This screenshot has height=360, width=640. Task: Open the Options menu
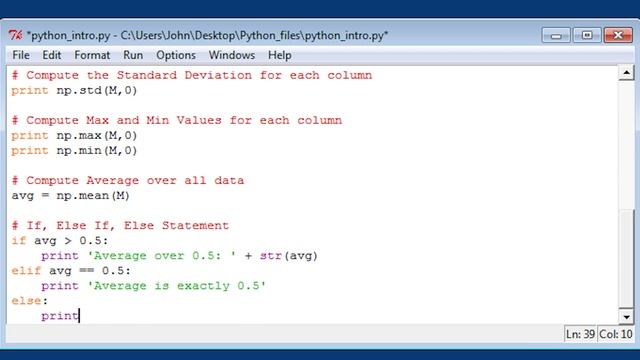(x=176, y=55)
